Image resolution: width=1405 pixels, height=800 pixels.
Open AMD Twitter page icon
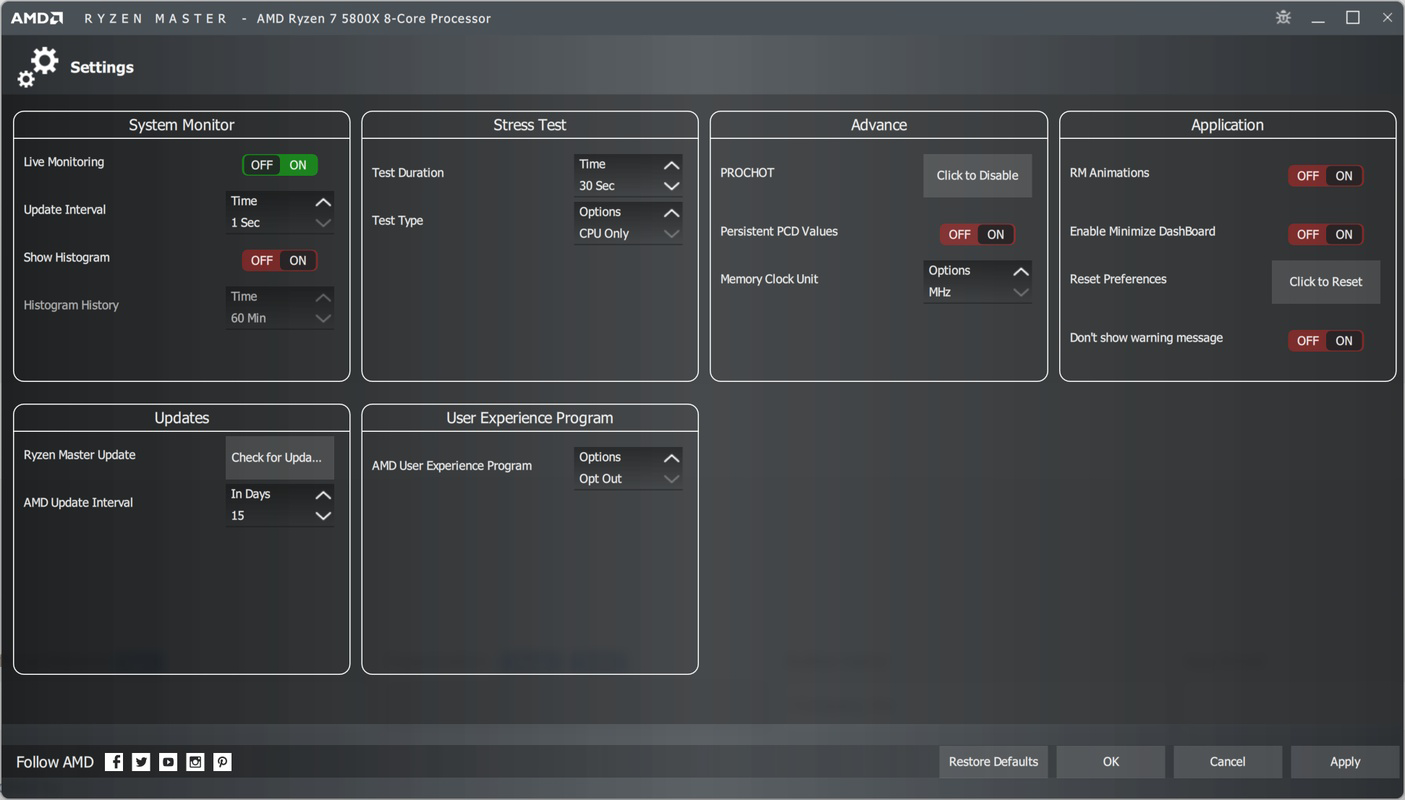point(141,762)
